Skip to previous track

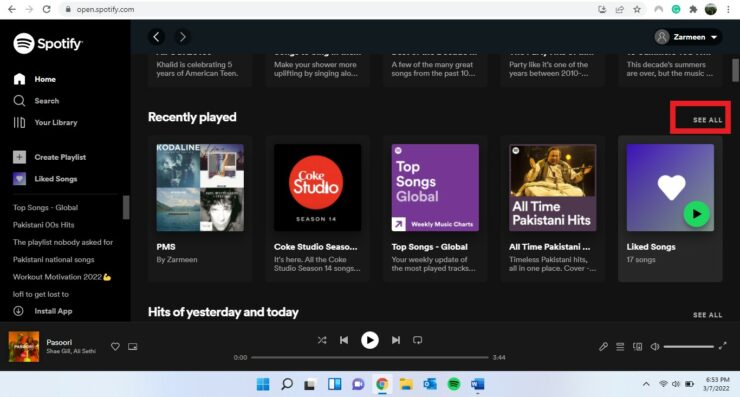pyautogui.click(x=344, y=340)
